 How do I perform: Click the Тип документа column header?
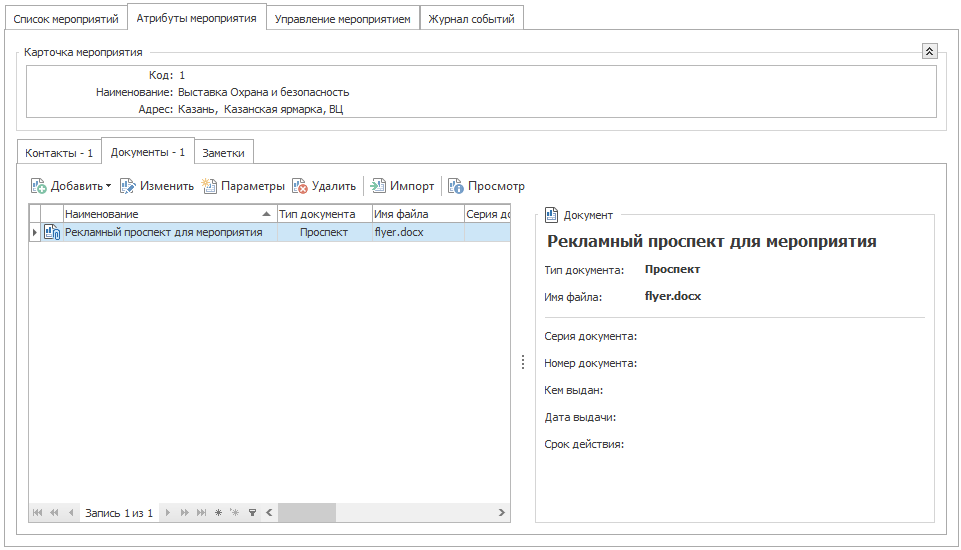point(324,214)
